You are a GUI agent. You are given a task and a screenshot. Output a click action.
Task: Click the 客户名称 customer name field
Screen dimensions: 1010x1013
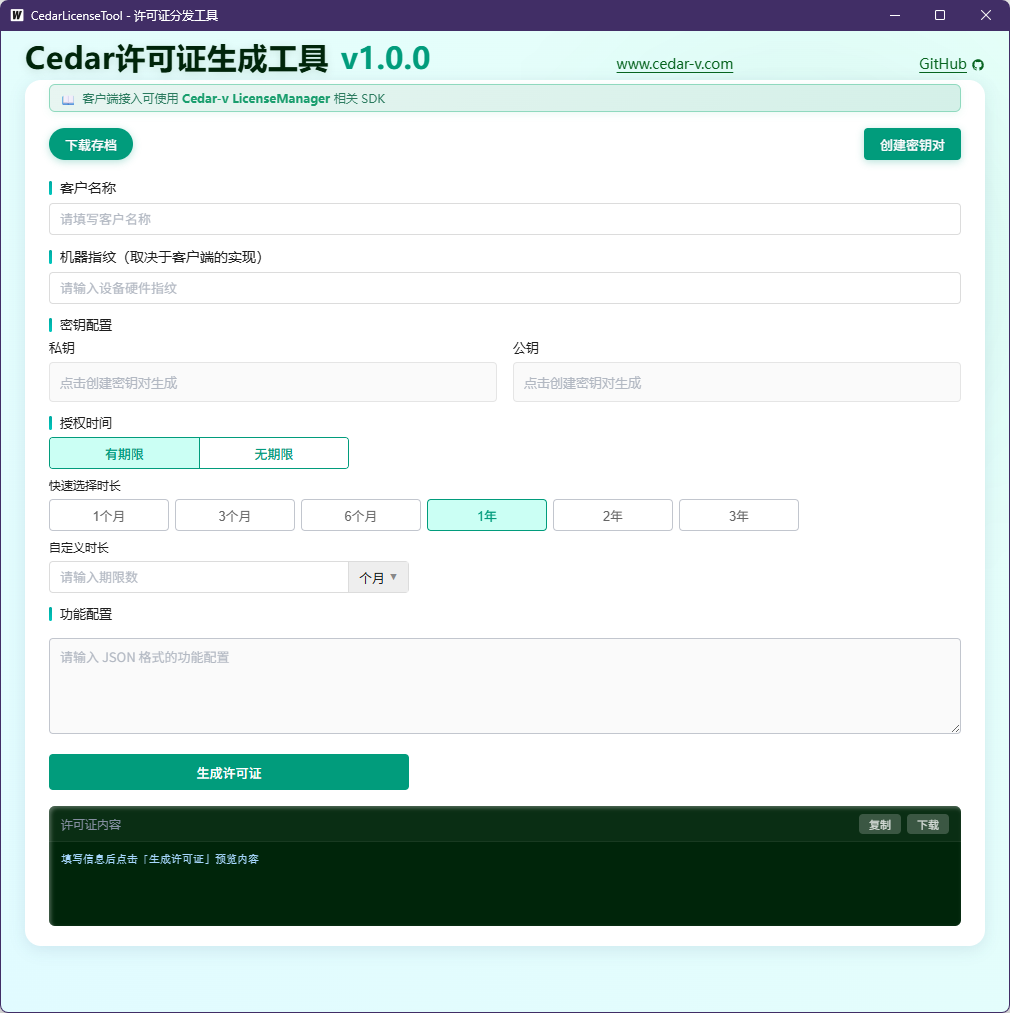pos(505,219)
